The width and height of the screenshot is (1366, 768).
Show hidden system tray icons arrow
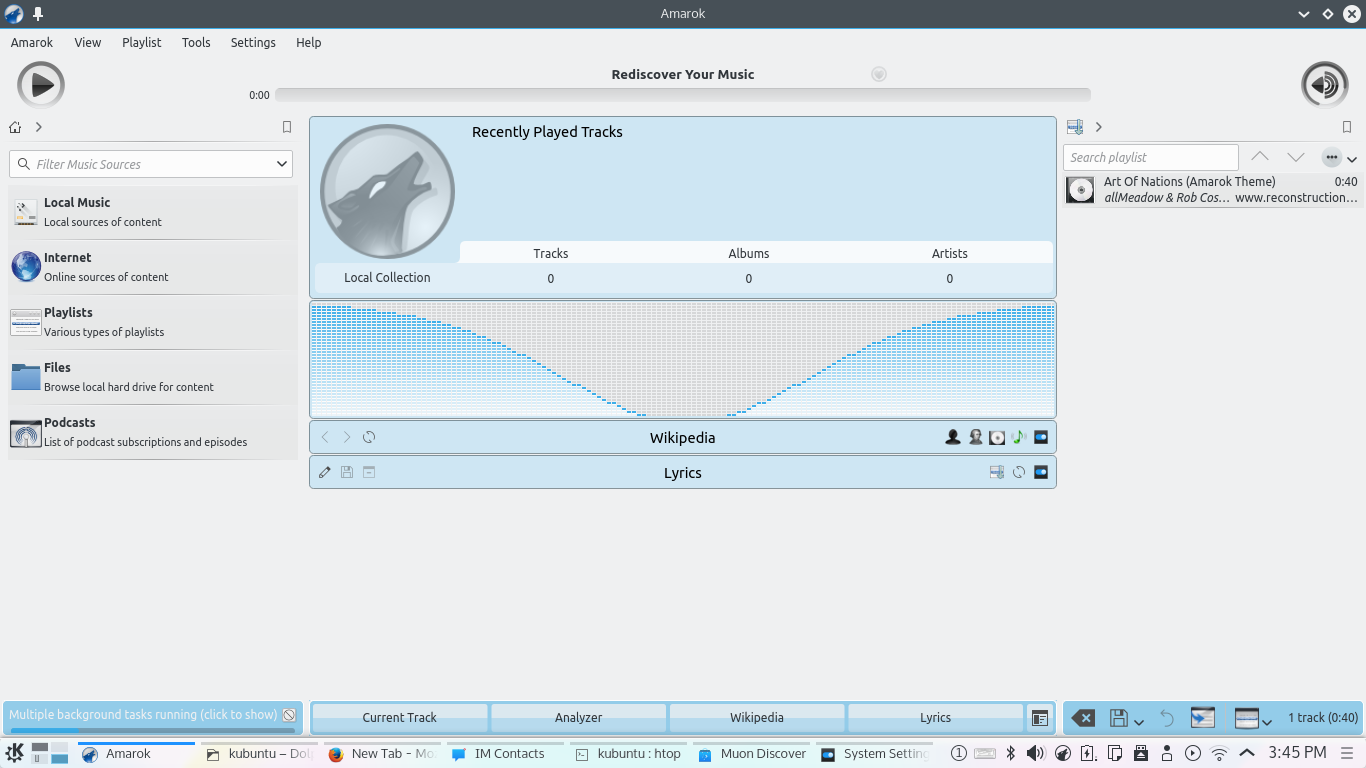pyautogui.click(x=1246, y=753)
